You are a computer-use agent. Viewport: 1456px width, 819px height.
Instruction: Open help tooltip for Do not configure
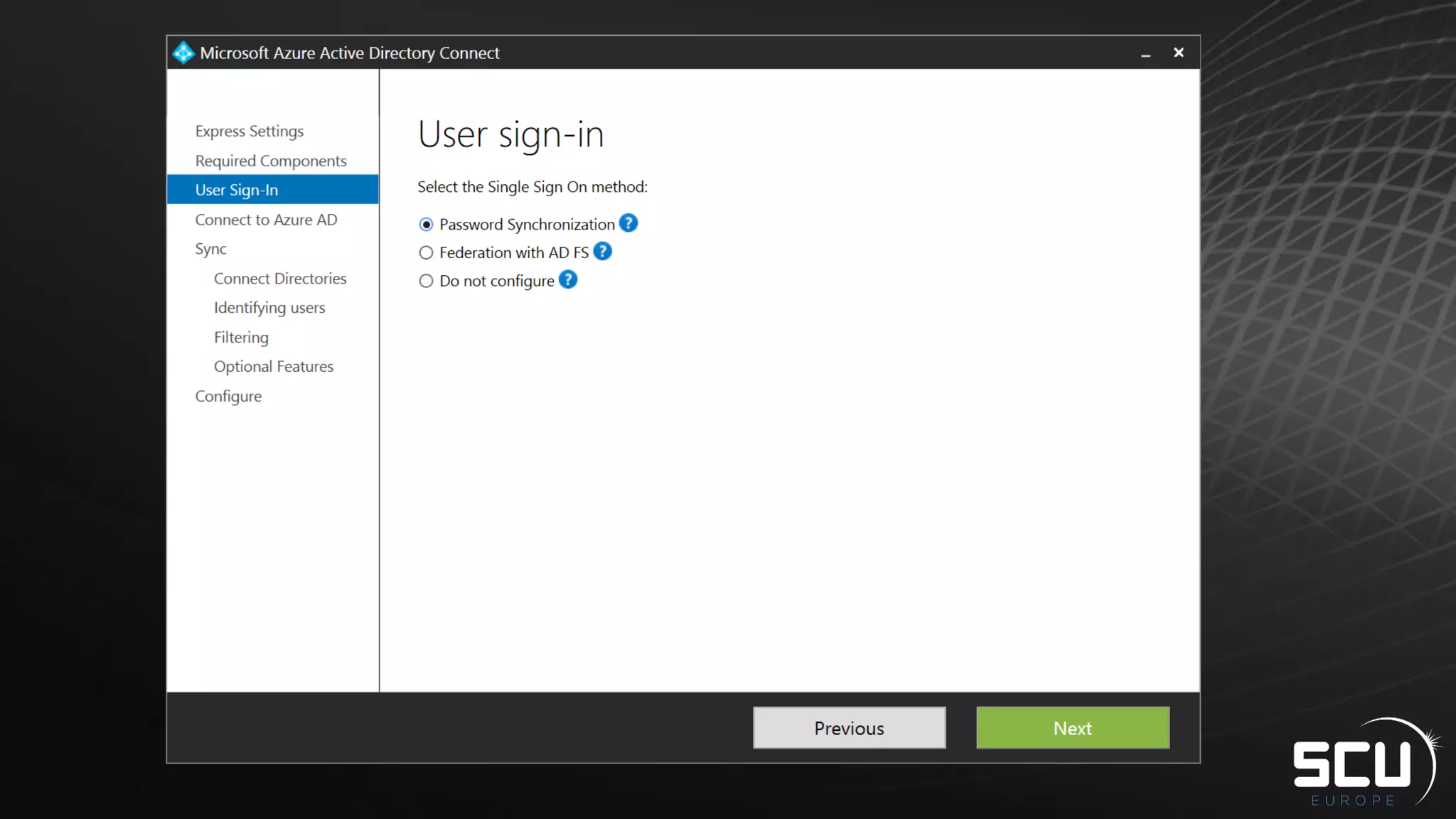(x=567, y=280)
